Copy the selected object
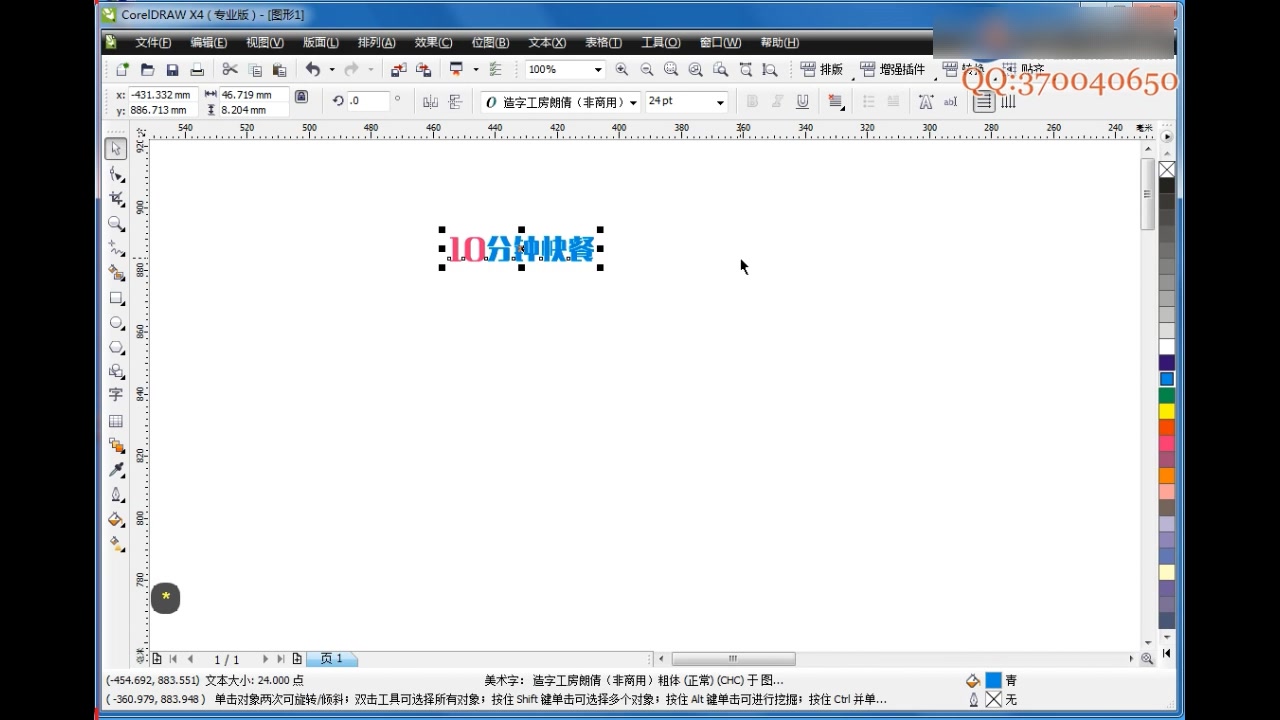Viewport: 1280px width, 720px height. point(255,70)
